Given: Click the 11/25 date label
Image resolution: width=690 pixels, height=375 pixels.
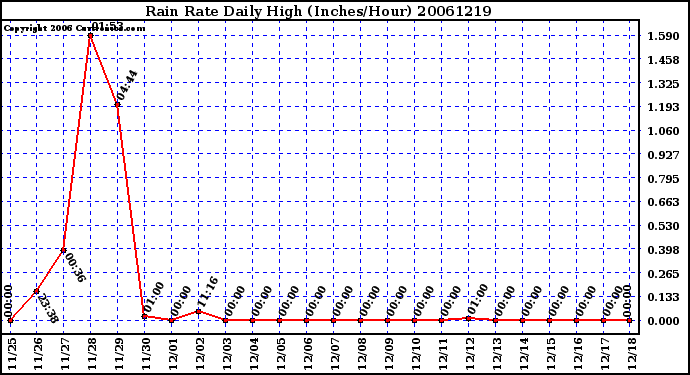Looking at the screenshot, I should coord(11,354).
